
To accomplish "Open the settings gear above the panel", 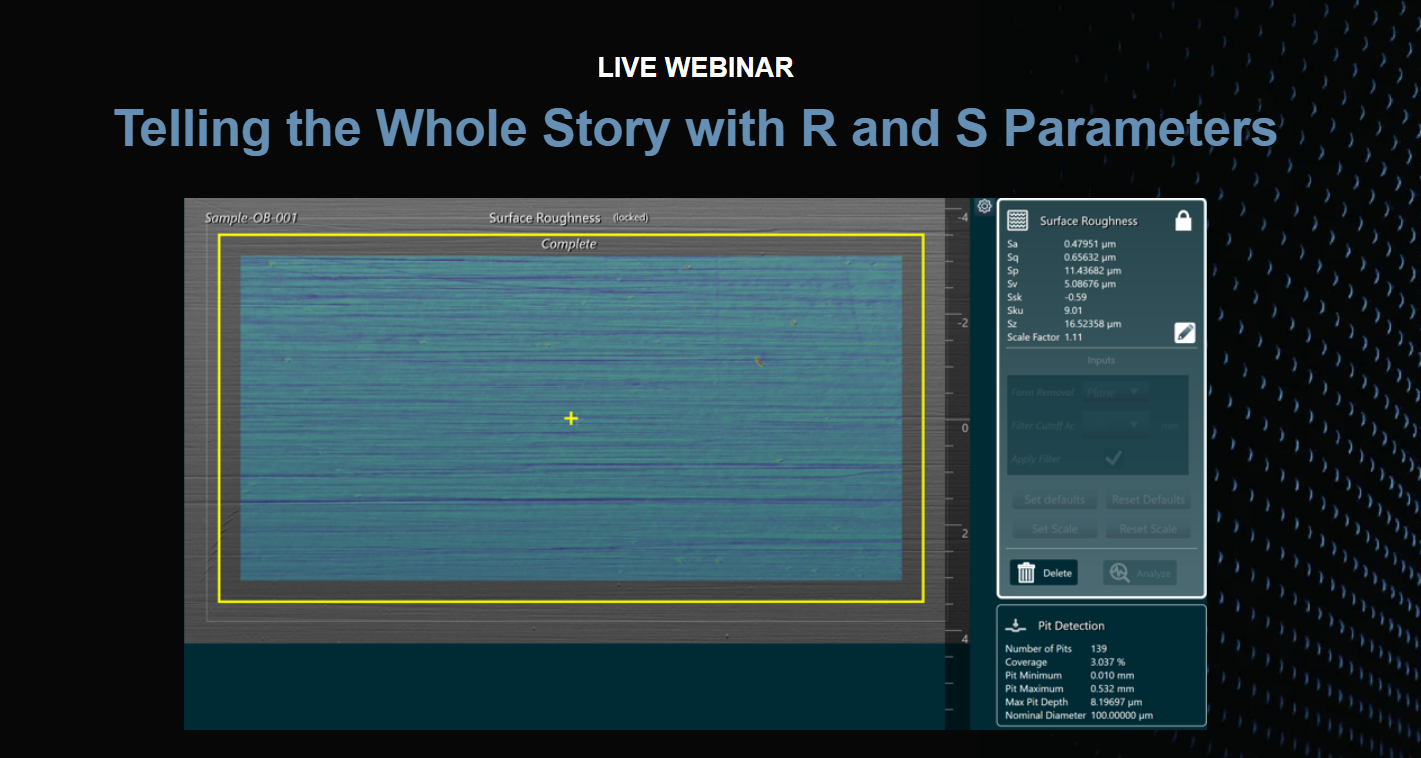I will 984,206.
